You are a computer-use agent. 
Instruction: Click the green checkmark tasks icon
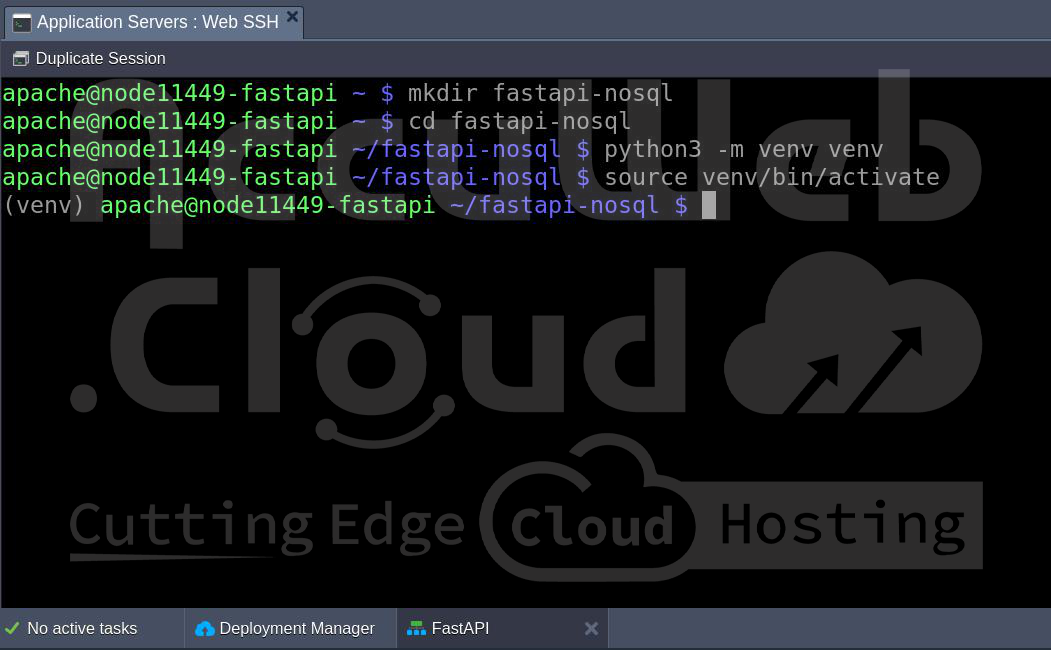pyautogui.click(x=13, y=629)
